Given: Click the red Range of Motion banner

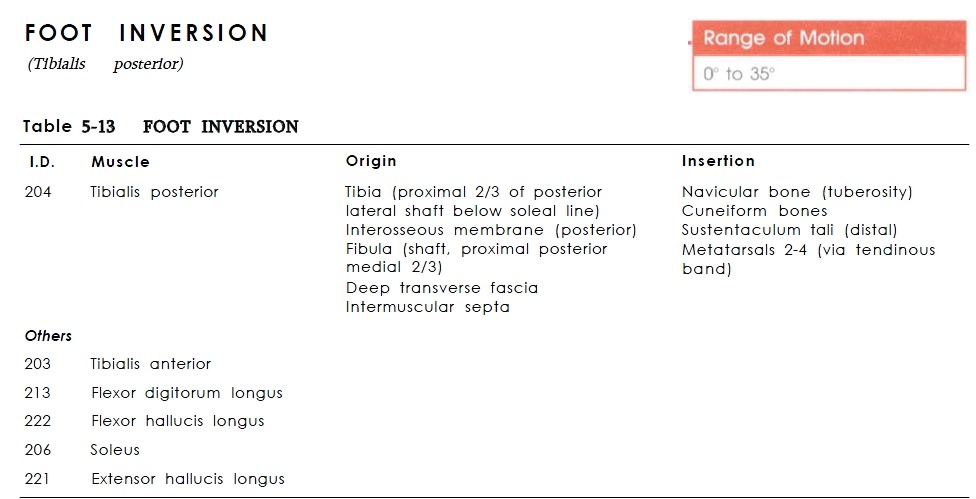Looking at the screenshot, I should 782,39.
